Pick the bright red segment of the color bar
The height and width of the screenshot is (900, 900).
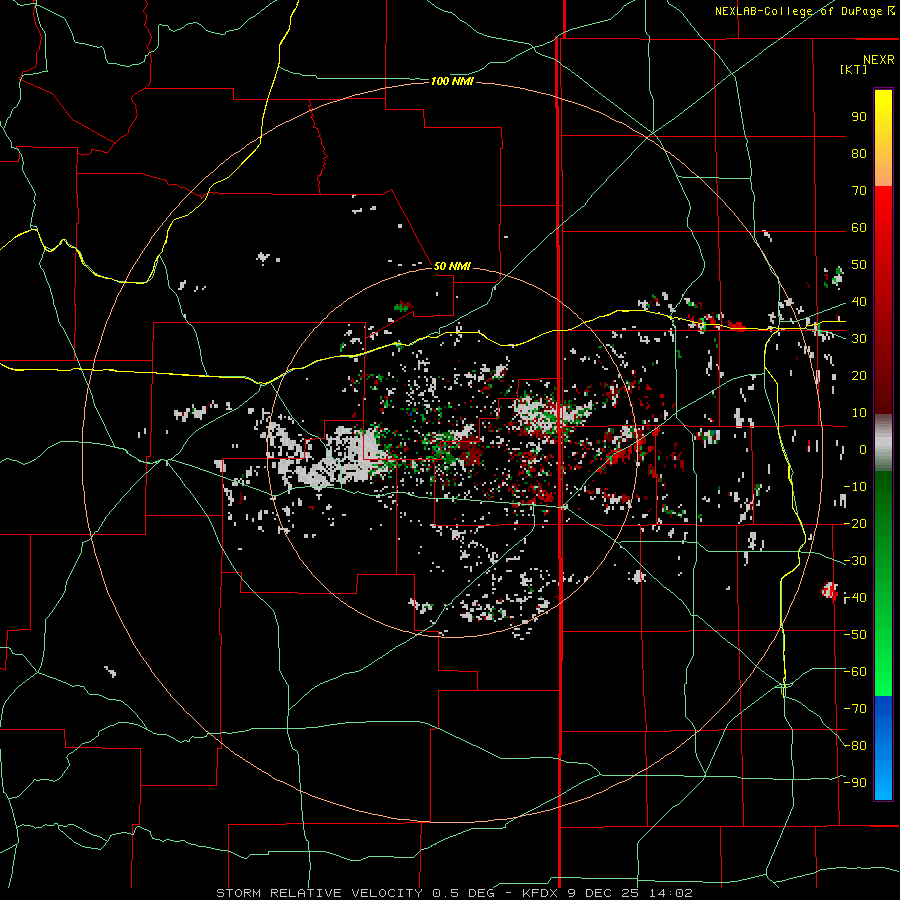click(883, 207)
